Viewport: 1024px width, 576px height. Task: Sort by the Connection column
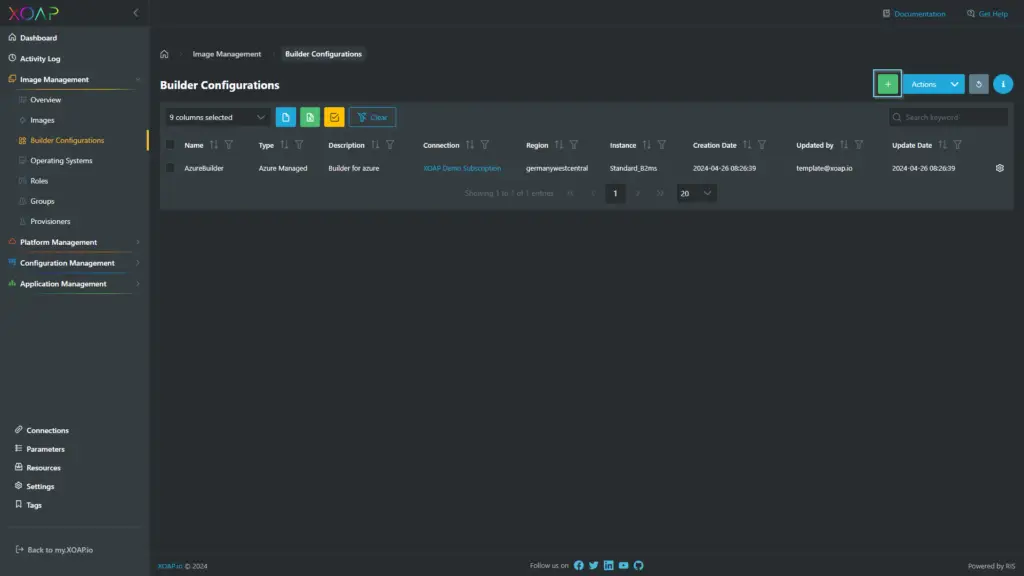[470, 145]
